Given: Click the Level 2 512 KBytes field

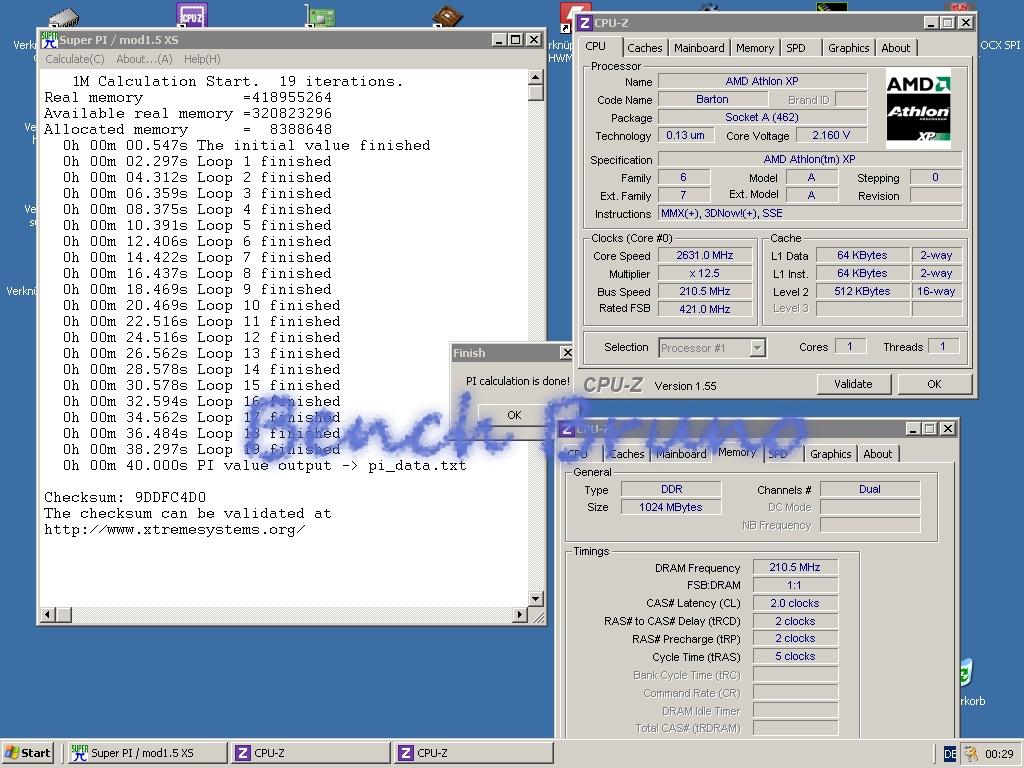Looking at the screenshot, I should [862, 291].
